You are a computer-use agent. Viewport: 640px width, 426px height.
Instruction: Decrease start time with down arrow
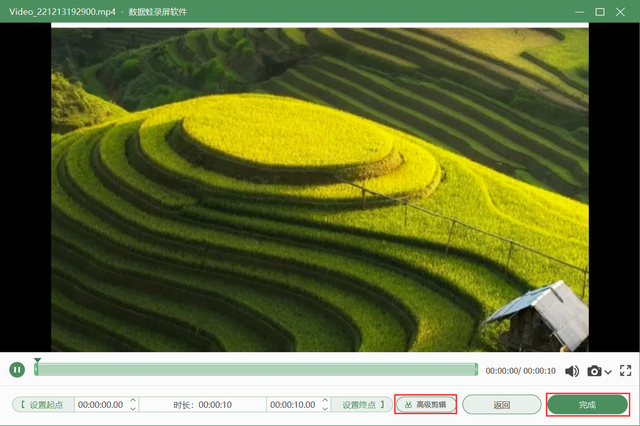pos(133,408)
